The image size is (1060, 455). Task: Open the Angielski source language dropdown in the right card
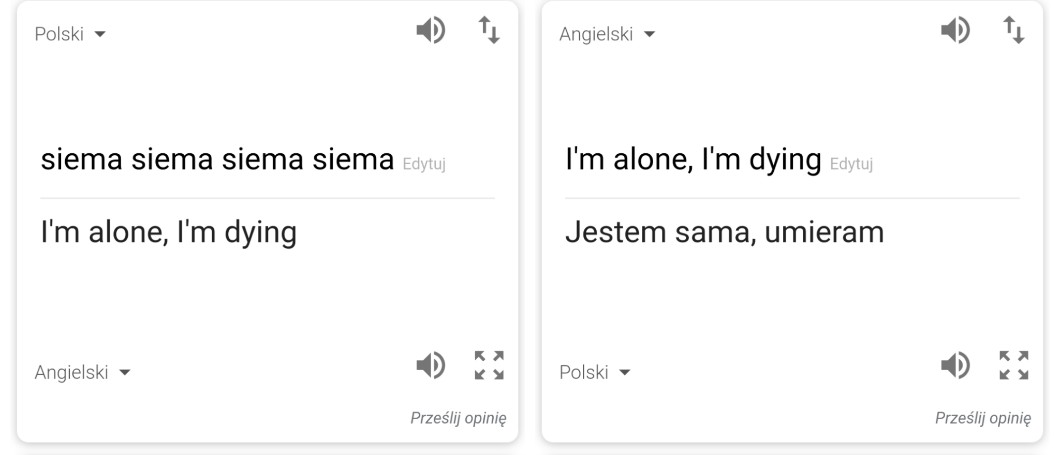tap(607, 35)
